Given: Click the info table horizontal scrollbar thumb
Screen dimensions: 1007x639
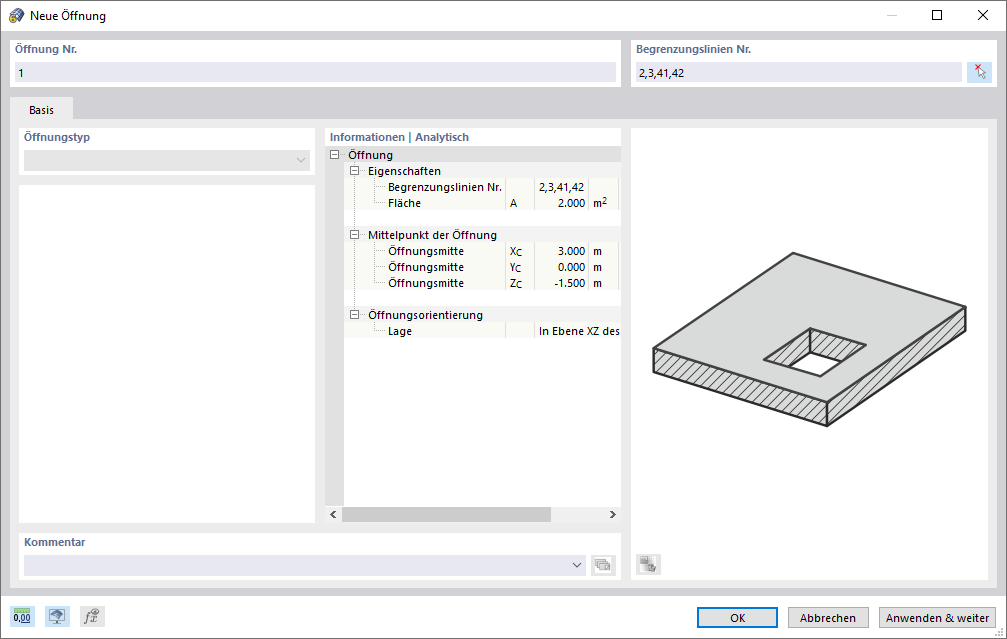Looking at the screenshot, I should 446,514.
